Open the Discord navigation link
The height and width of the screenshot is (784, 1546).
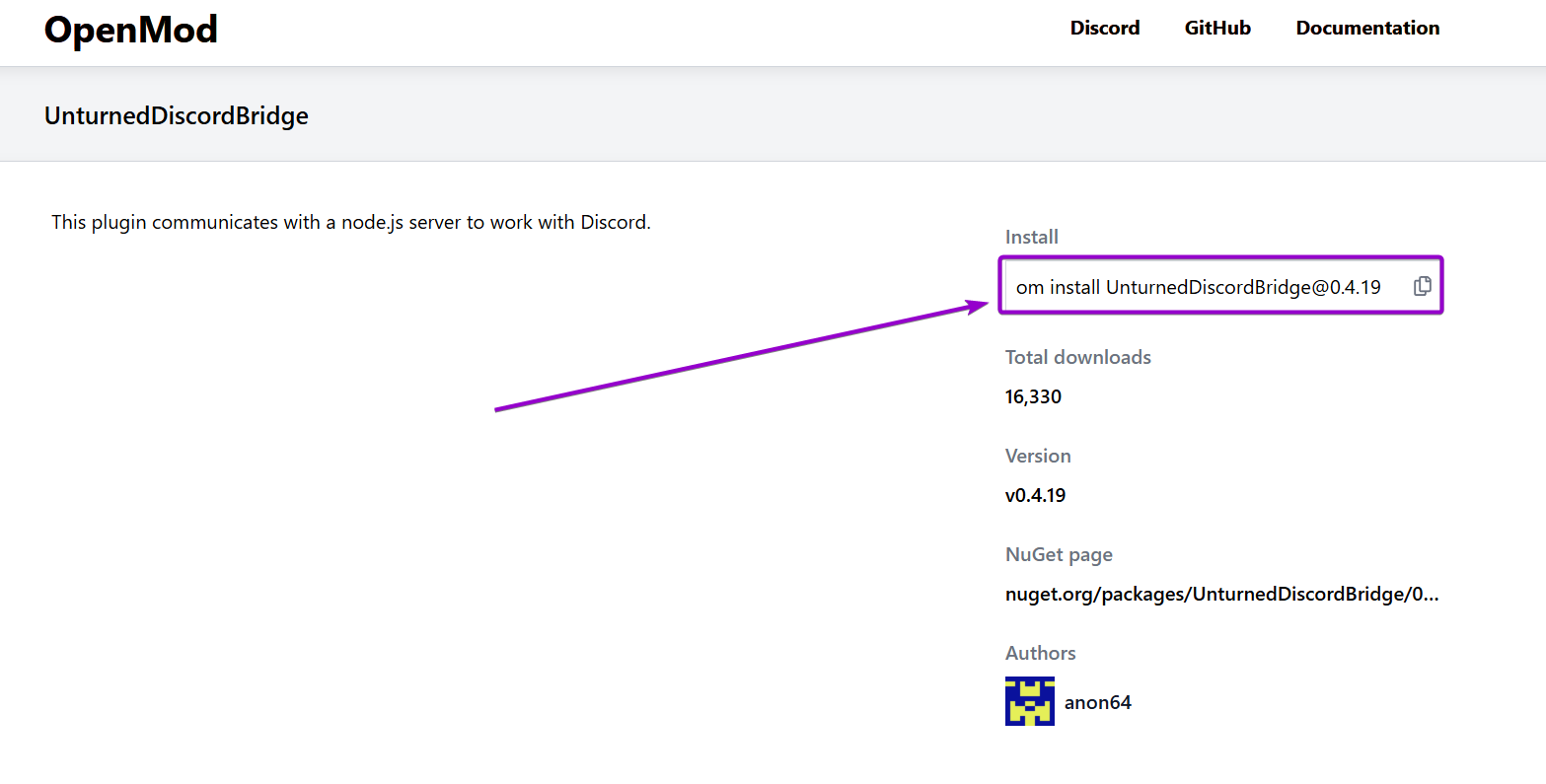coord(1105,28)
